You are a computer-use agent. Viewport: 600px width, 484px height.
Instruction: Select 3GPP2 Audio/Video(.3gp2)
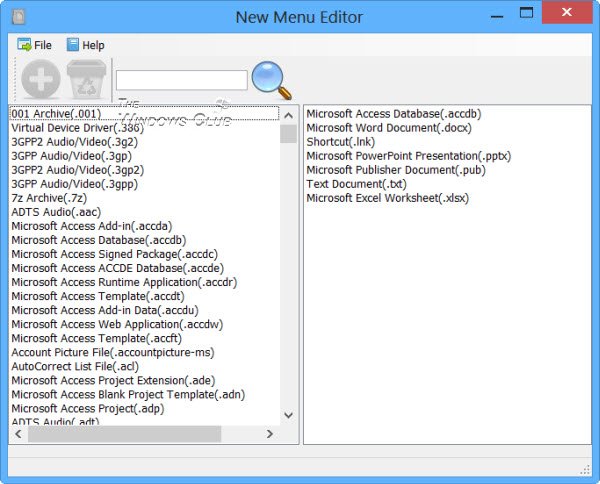(x=78, y=170)
